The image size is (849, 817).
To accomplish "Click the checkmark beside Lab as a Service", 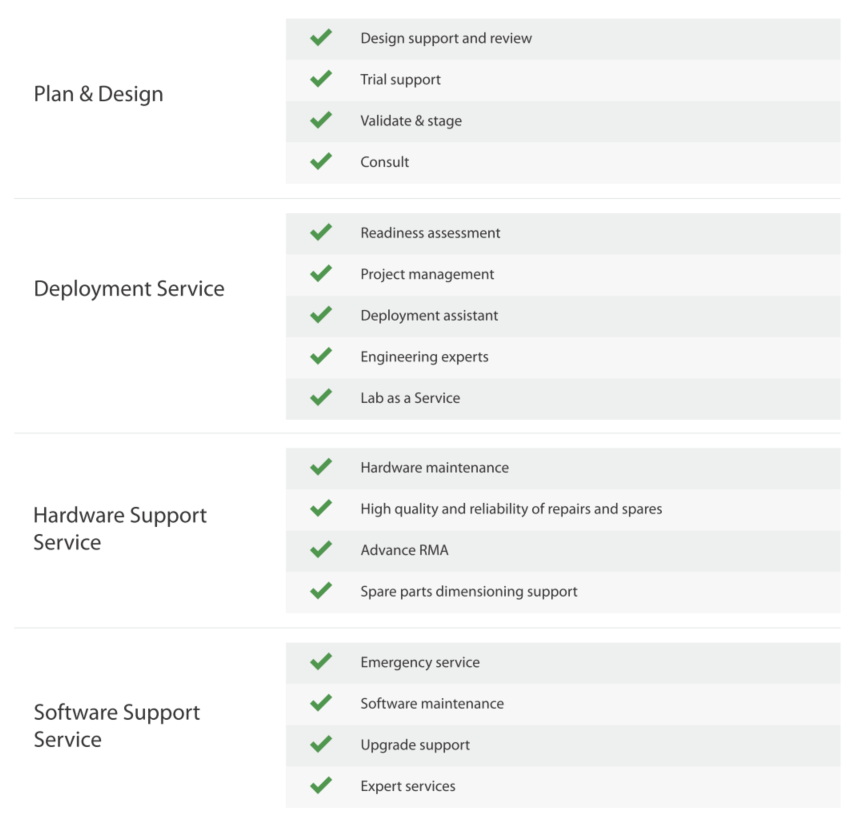I will point(321,397).
